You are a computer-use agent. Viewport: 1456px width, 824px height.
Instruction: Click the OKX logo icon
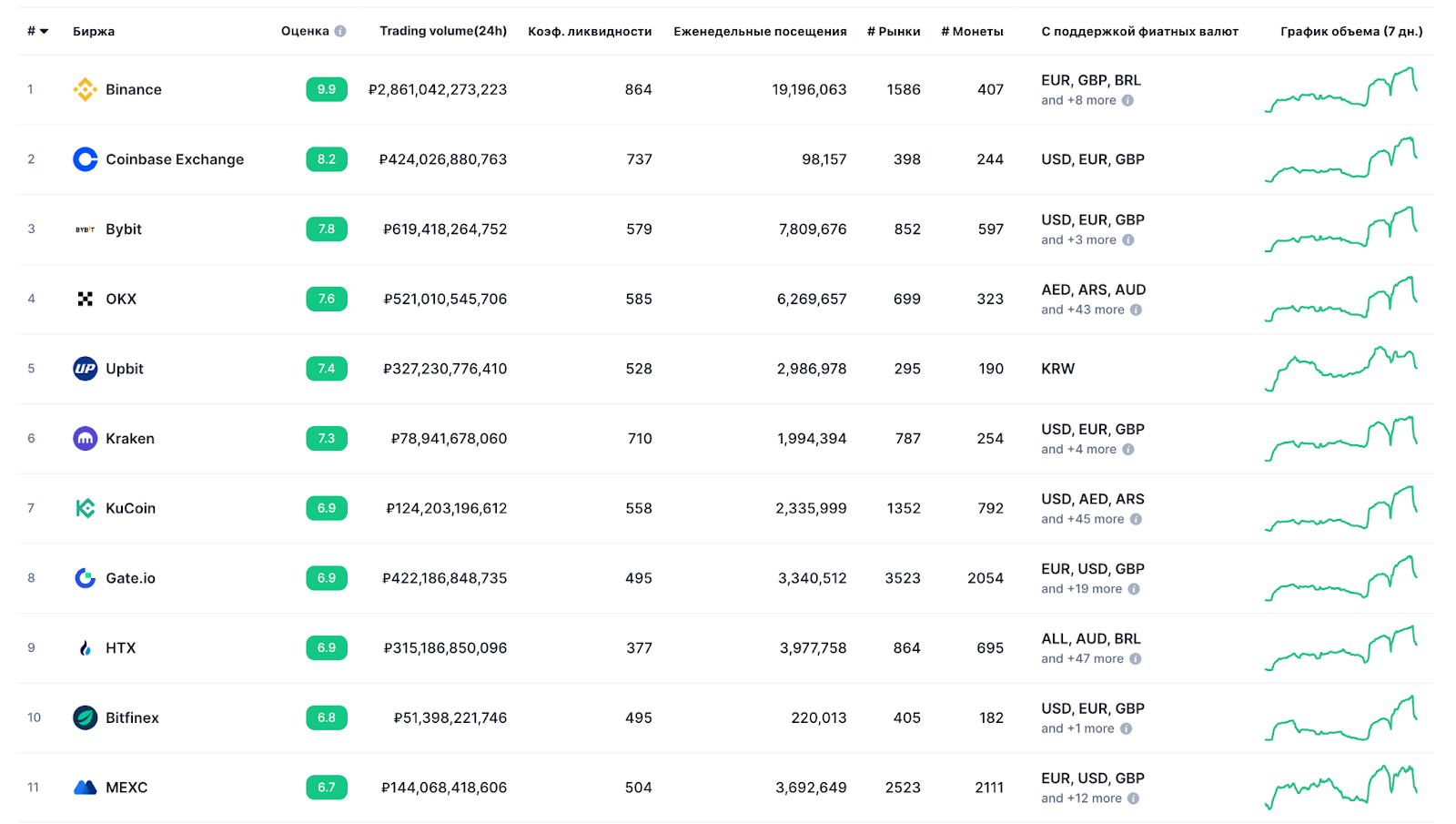tap(85, 299)
